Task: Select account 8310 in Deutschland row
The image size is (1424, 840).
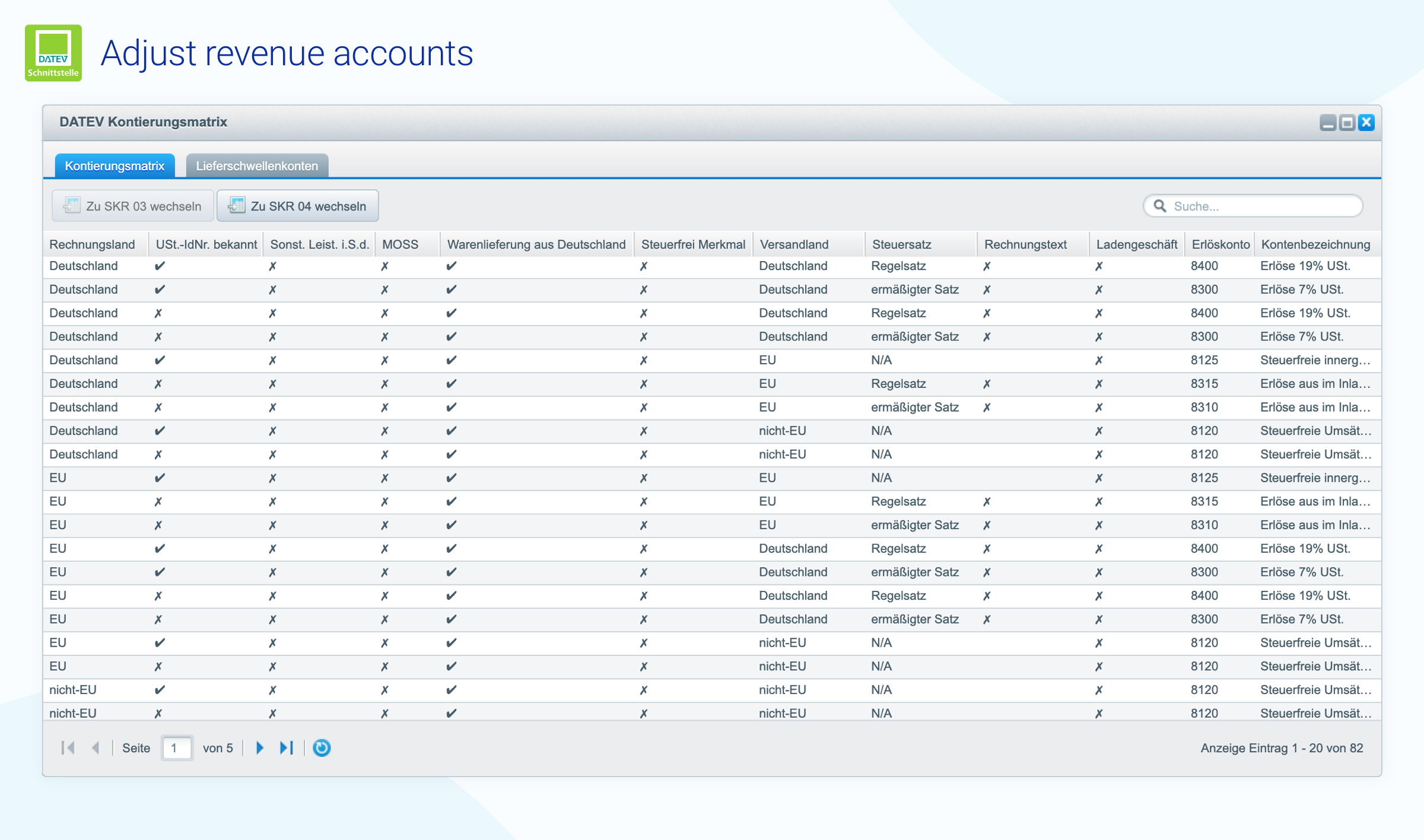Action: click(1204, 407)
